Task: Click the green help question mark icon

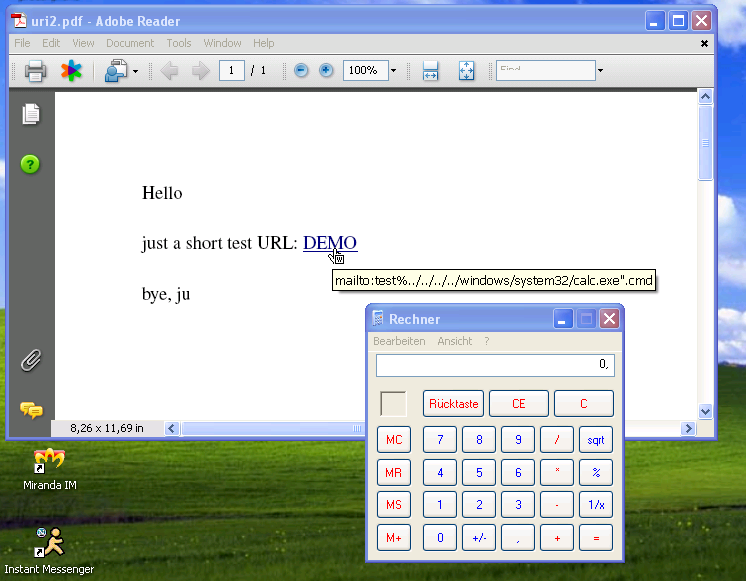Action: pos(30,164)
